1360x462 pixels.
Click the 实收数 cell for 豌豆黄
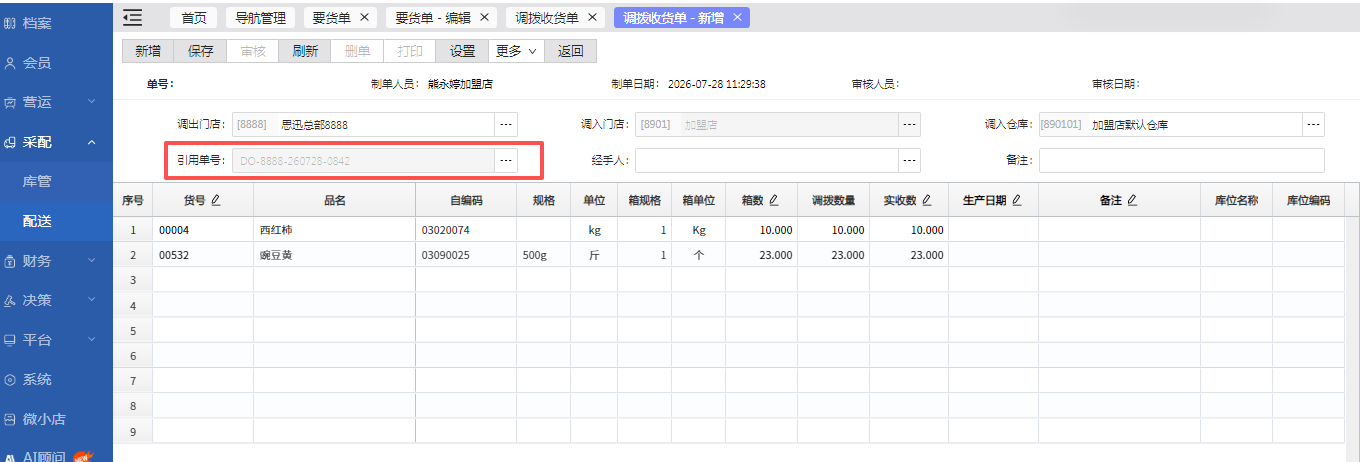coord(909,255)
